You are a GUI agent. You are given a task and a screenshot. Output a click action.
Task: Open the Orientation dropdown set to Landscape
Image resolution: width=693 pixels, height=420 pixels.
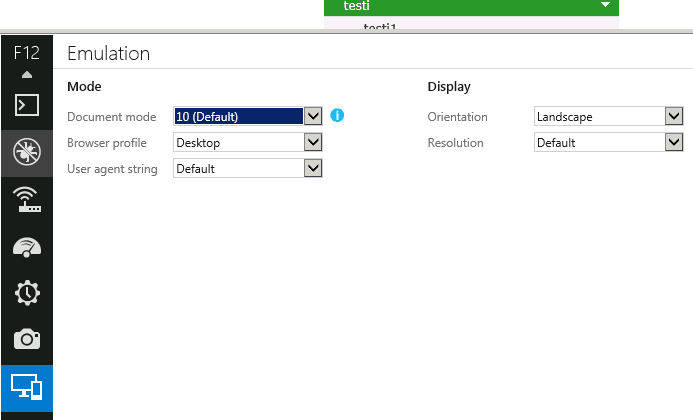pos(673,117)
